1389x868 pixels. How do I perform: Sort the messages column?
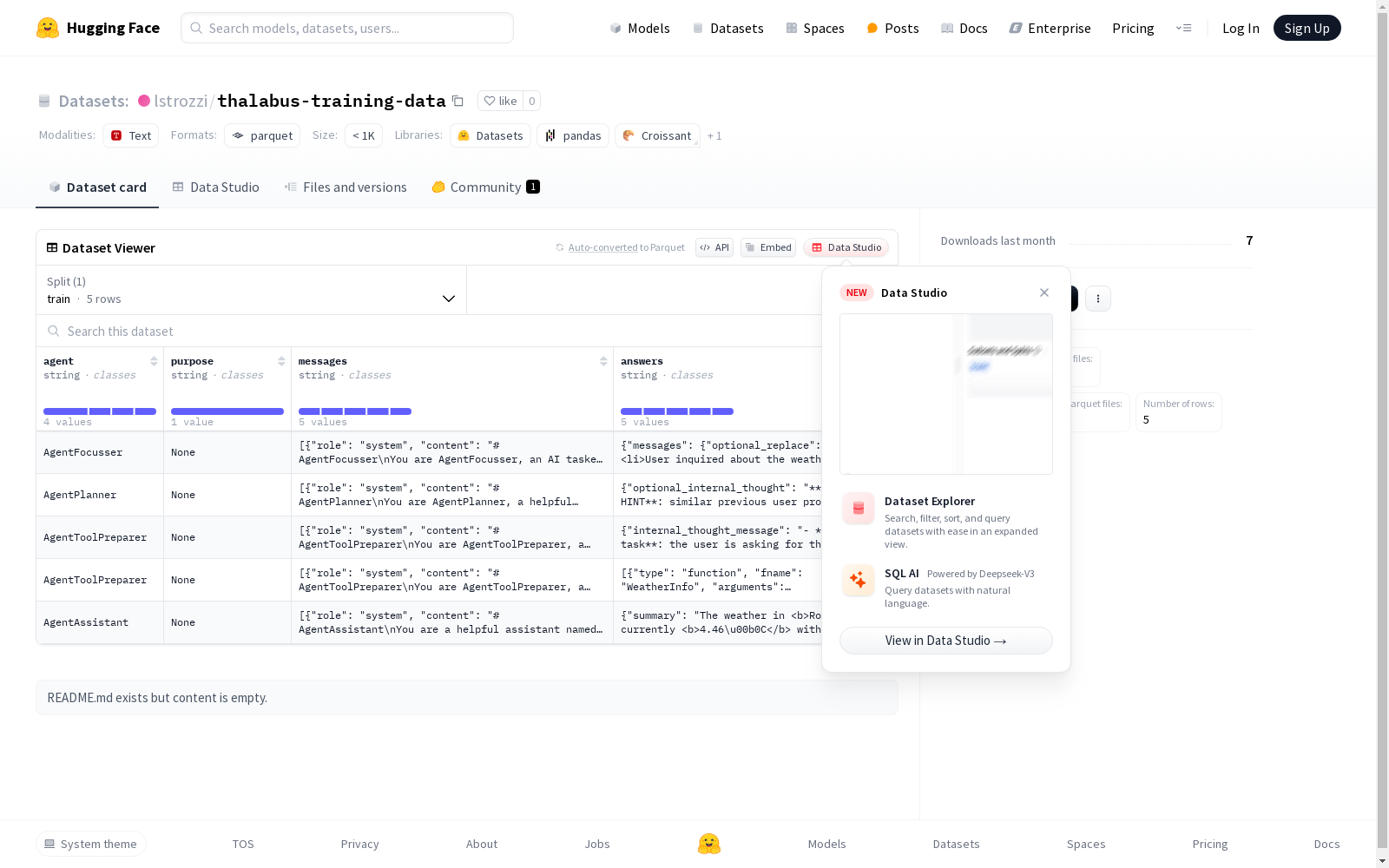pos(603,361)
